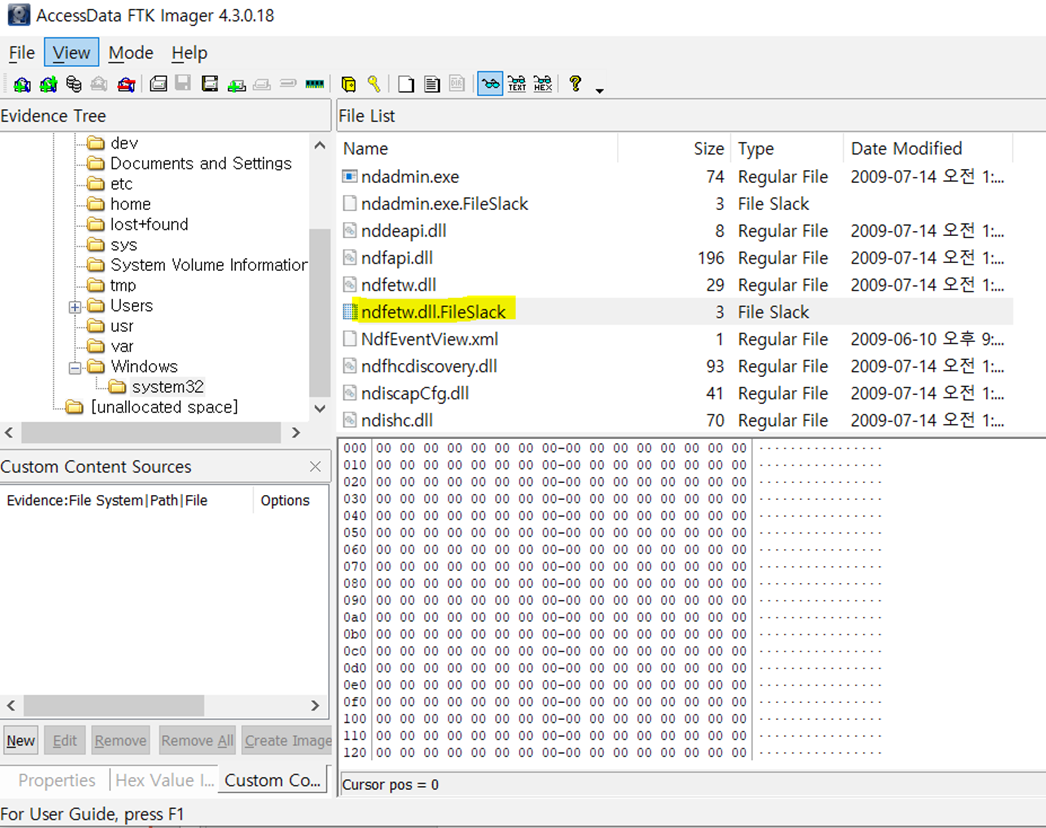Click the Edit button

coord(65,741)
